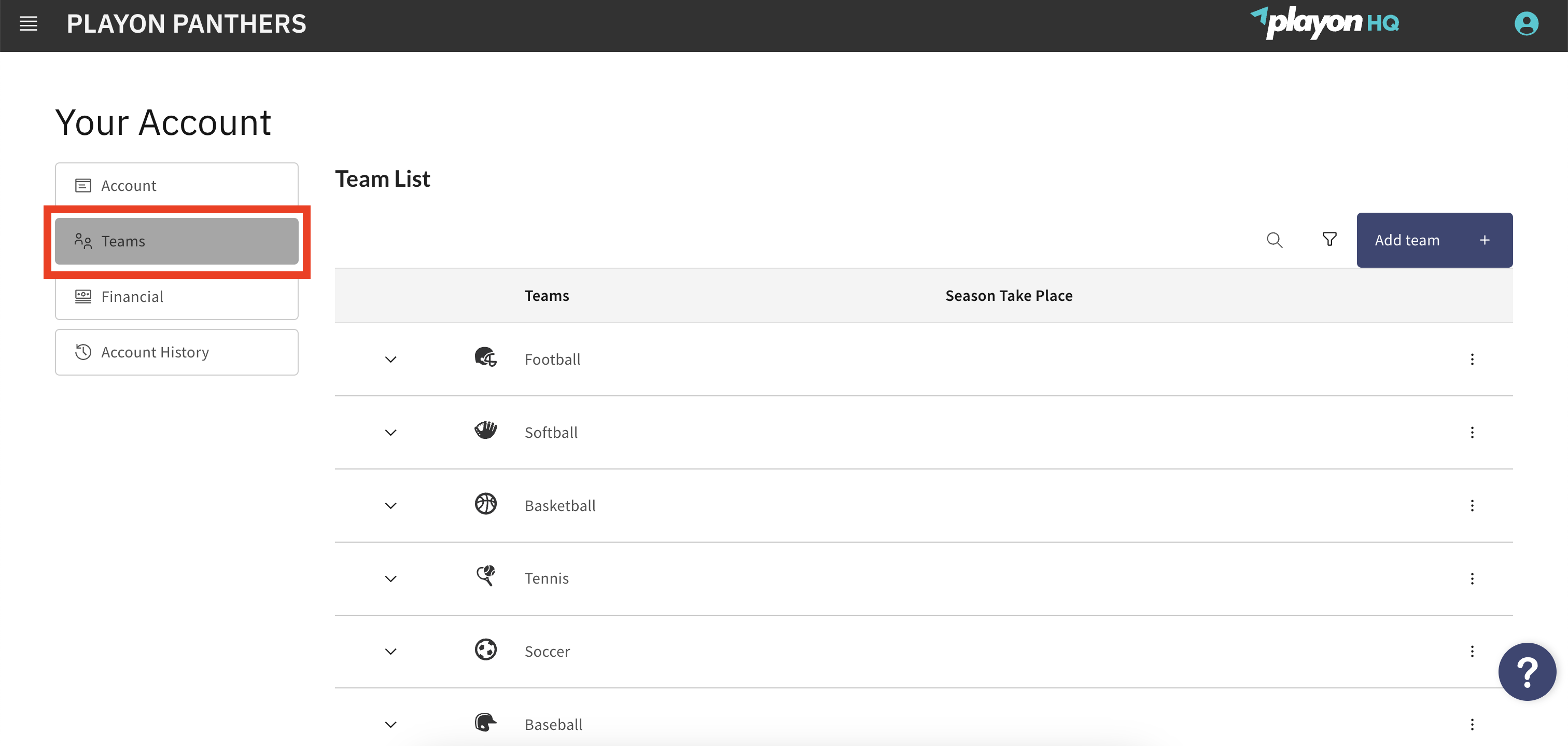Click the user profile avatar icon
1568x746 pixels.
(x=1526, y=24)
